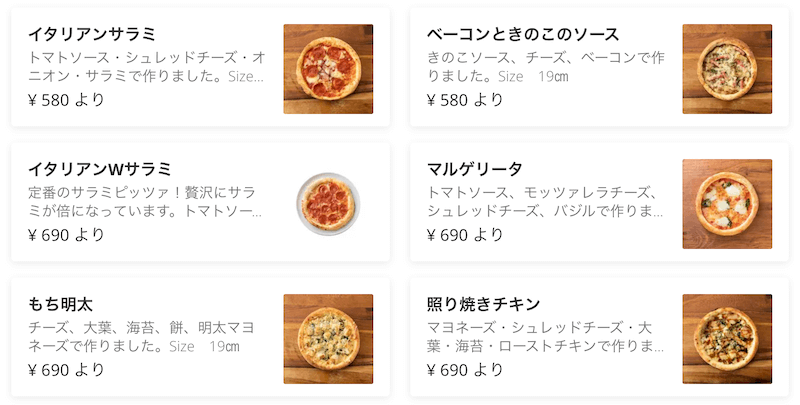Screen dimensions: 800x405
Task: Open the 照り焼きチキン pizza photo
Action: (x=727, y=339)
